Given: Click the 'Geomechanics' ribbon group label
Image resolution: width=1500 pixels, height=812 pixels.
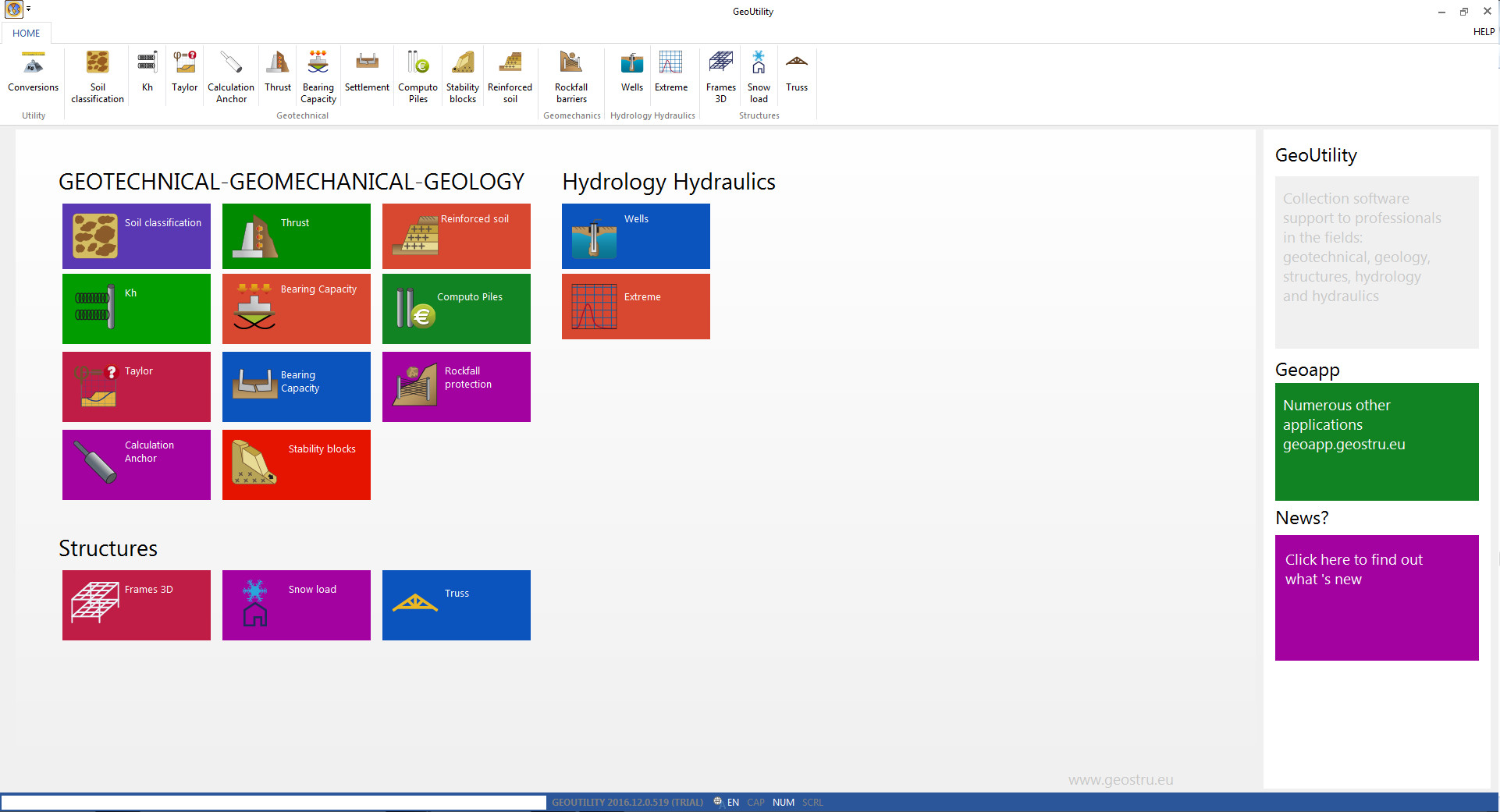Looking at the screenshot, I should click(x=572, y=115).
